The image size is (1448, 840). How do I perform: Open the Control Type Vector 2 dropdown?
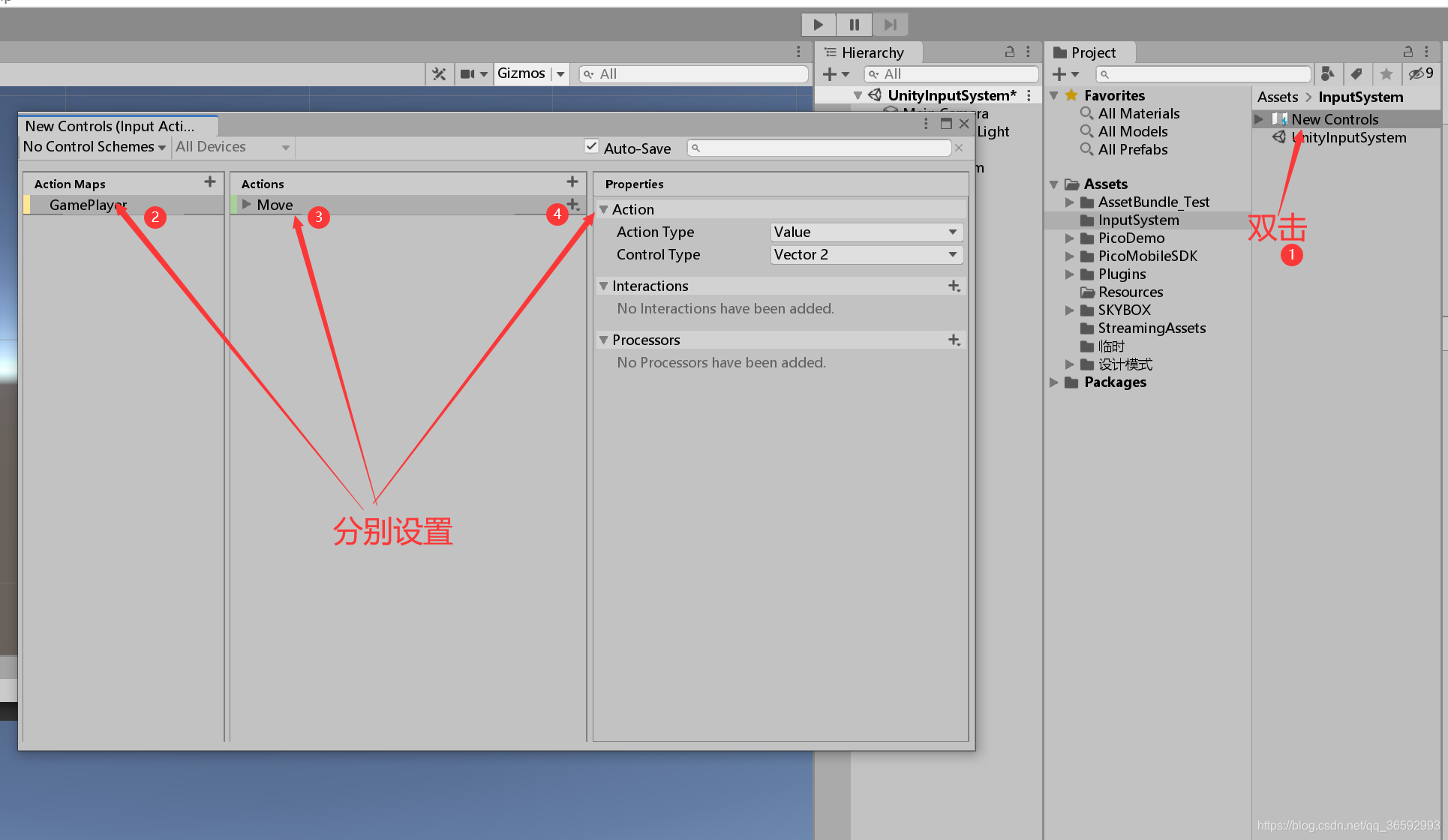tap(866, 254)
